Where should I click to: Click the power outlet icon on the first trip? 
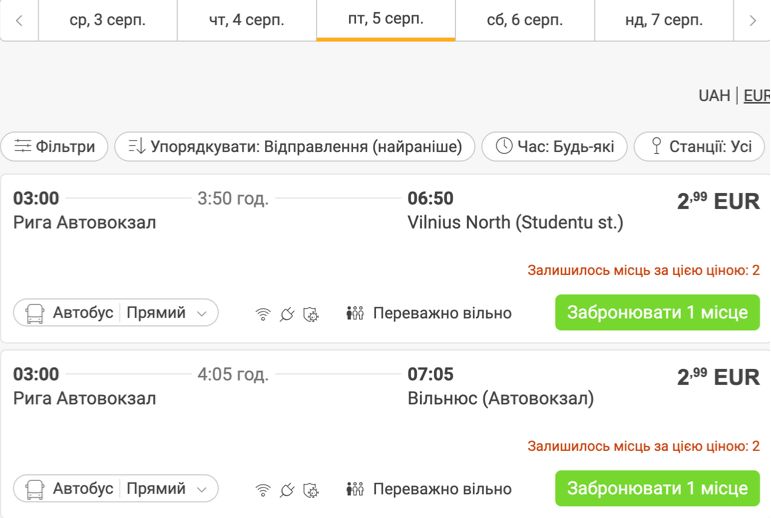[287, 313]
